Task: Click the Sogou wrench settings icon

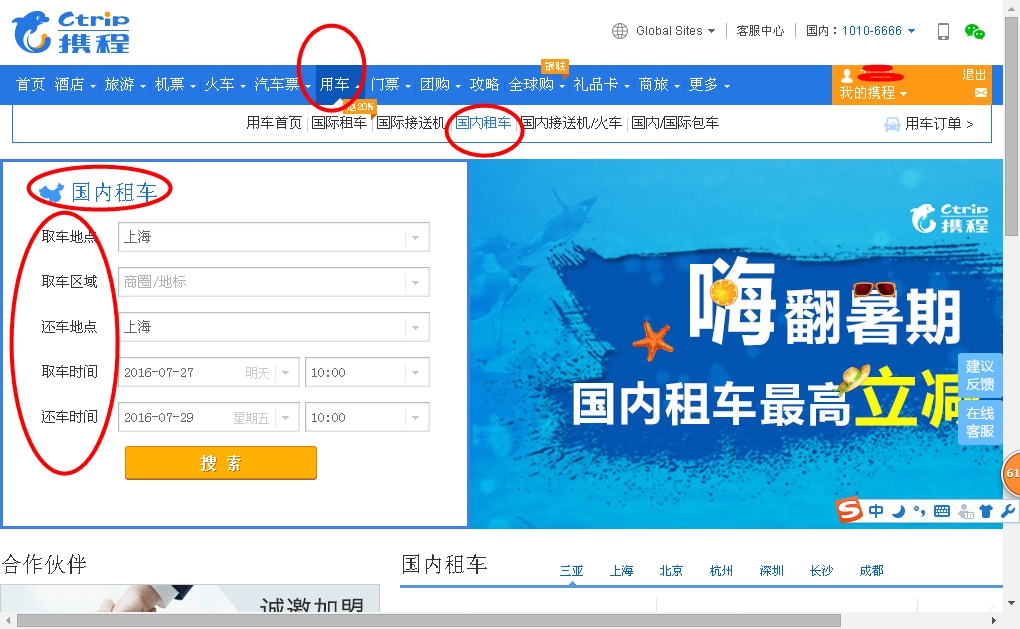Action: 1007,511
